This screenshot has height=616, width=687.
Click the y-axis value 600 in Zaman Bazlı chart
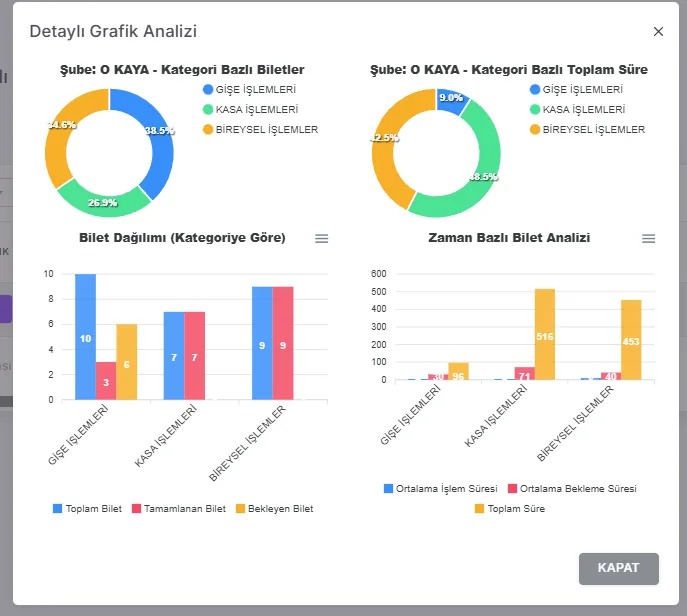(379, 274)
